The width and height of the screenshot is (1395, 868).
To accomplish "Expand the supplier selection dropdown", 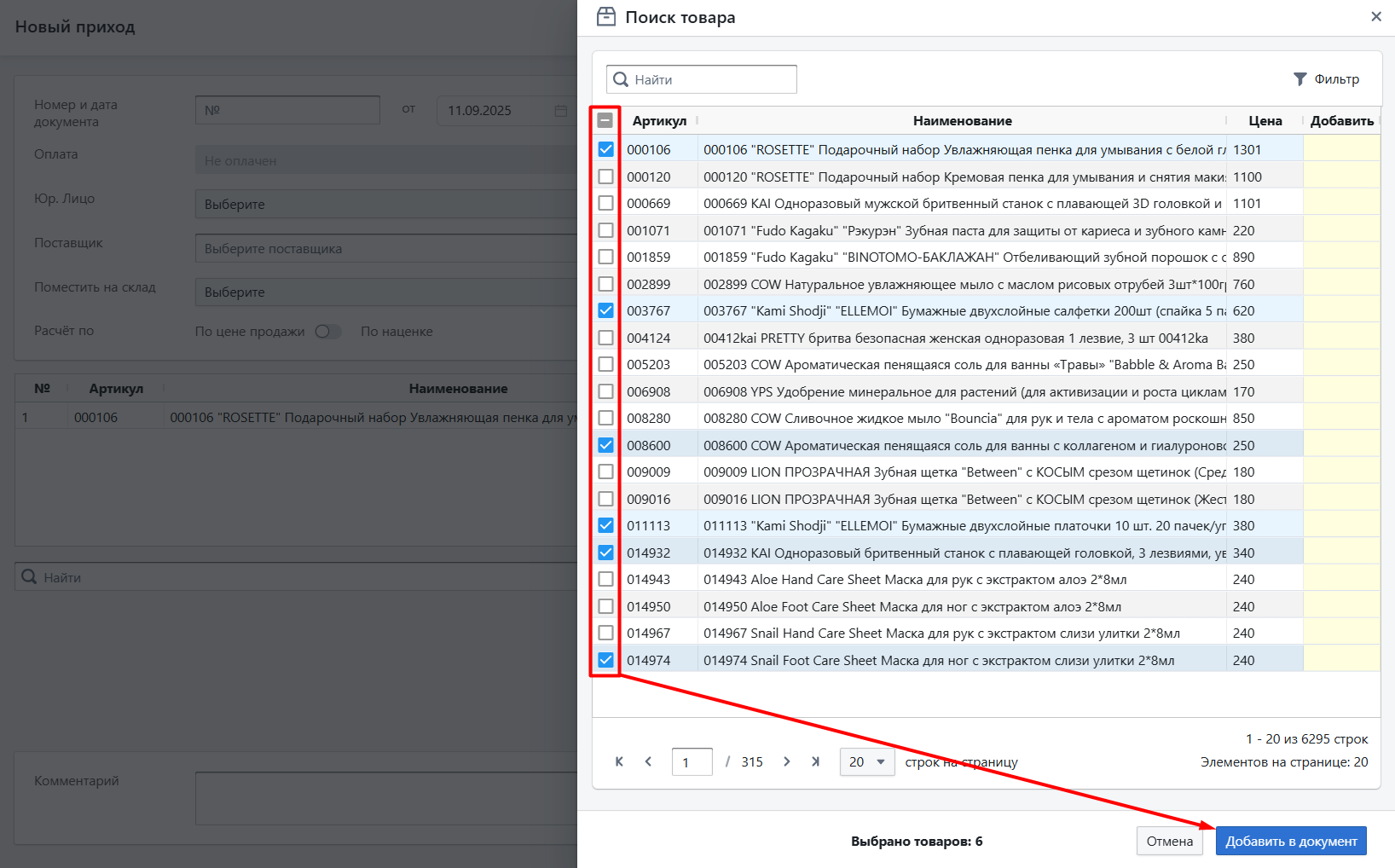I will click(x=385, y=249).
